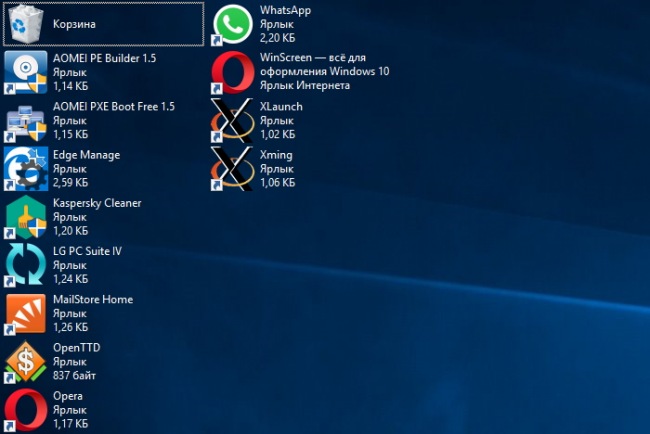Click the "1,20 КБ" size under Kaspersky Cleaner
The height and width of the screenshot is (434, 650).
coord(70,230)
